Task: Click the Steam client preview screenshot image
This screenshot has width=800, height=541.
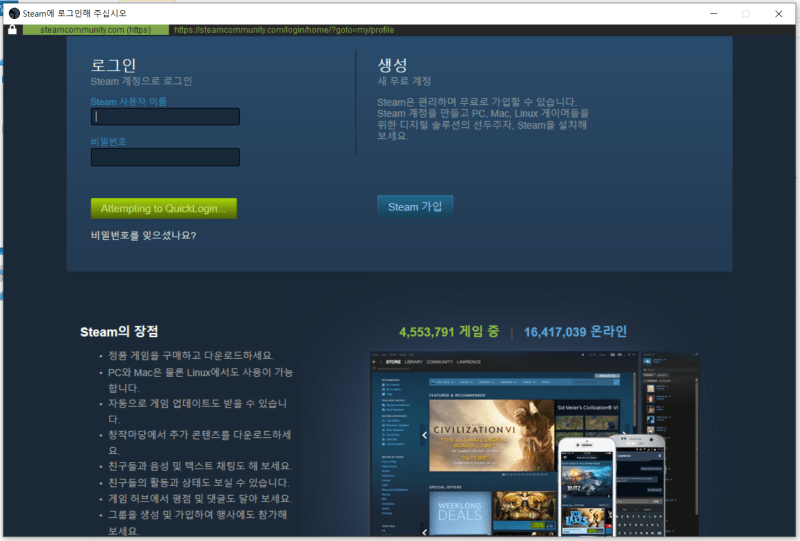Action: [x=534, y=443]
